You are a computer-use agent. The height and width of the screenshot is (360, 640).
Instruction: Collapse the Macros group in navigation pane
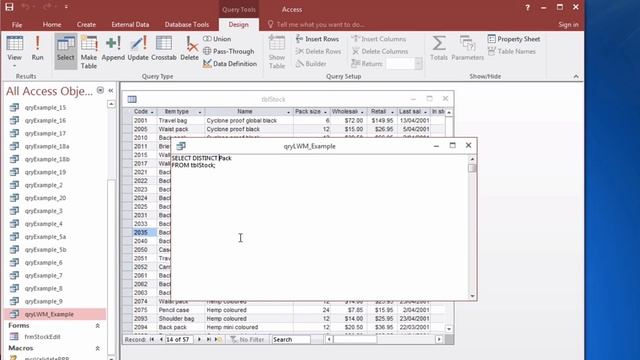(98, 348)
